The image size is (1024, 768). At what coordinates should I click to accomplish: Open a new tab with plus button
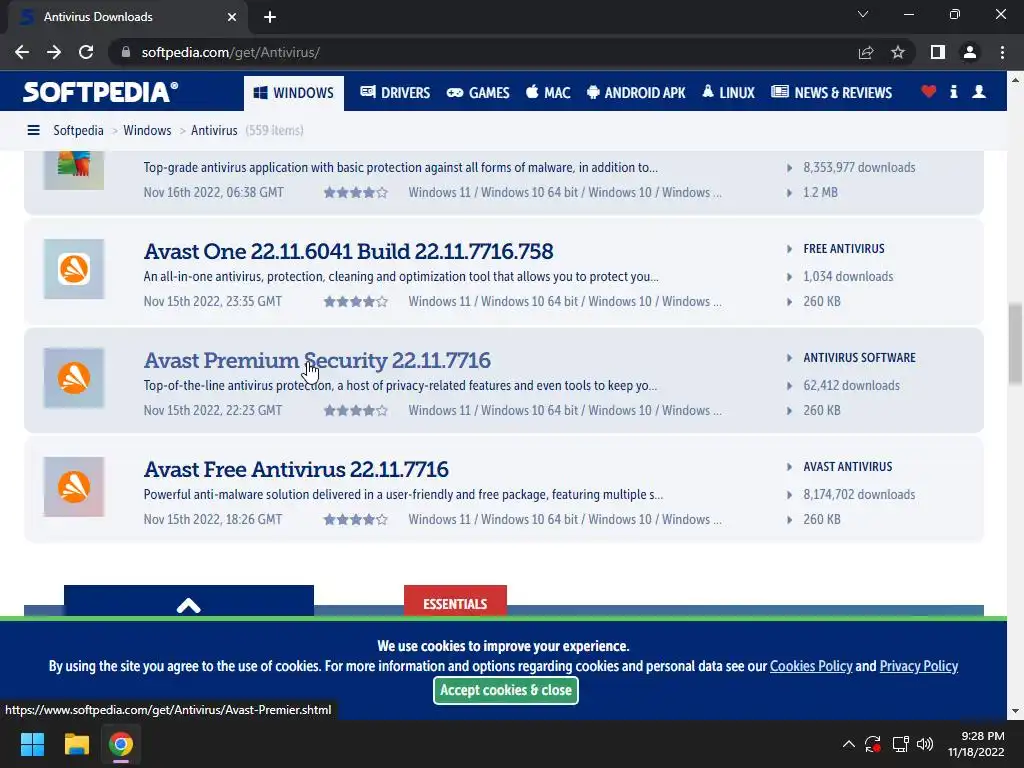coord(270,17)
